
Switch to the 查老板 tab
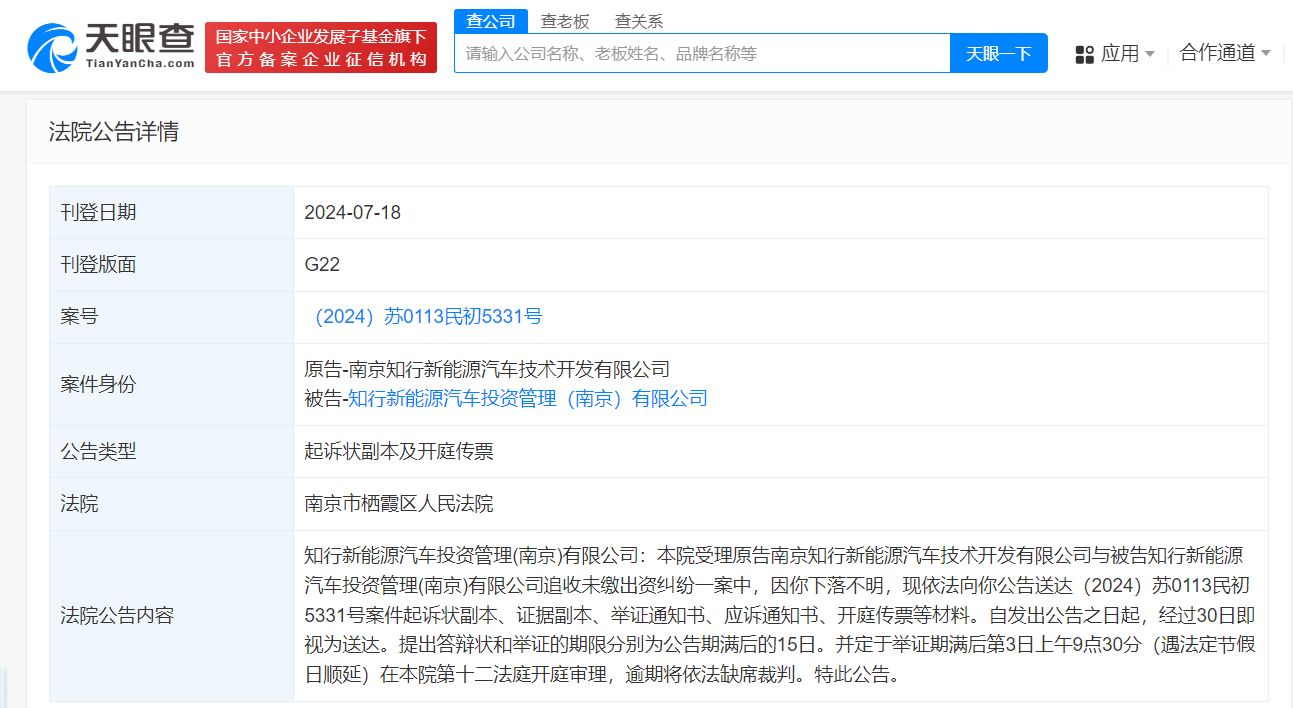coord(565,21)
